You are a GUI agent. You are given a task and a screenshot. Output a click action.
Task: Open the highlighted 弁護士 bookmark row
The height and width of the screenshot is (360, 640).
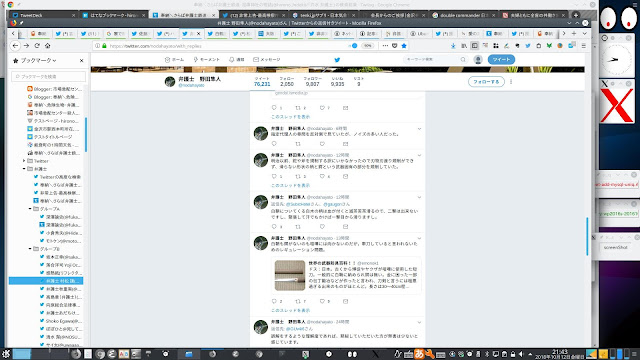(x=46, y=281)
